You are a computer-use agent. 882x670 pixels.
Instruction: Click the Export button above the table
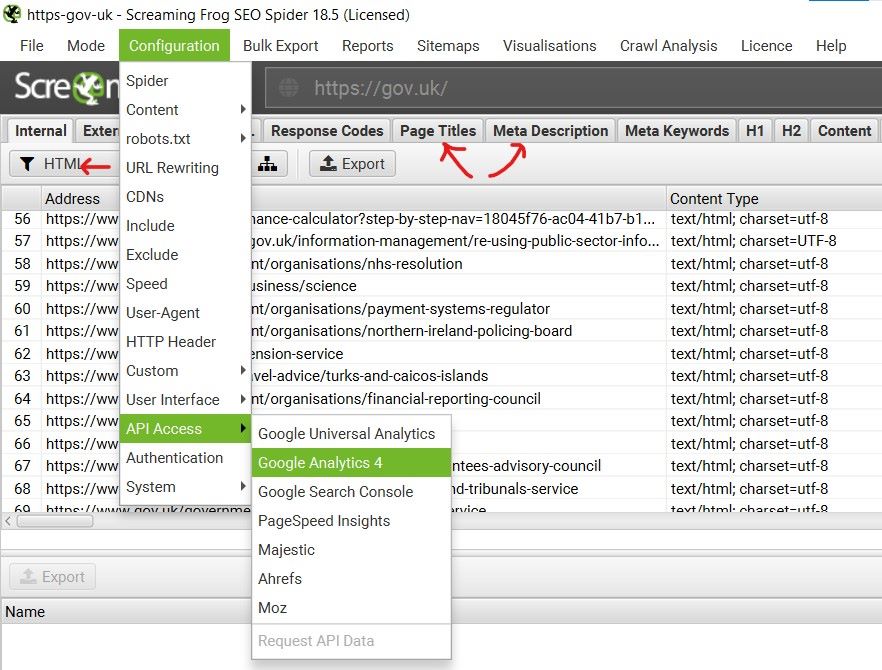click(x=352, y=163)
